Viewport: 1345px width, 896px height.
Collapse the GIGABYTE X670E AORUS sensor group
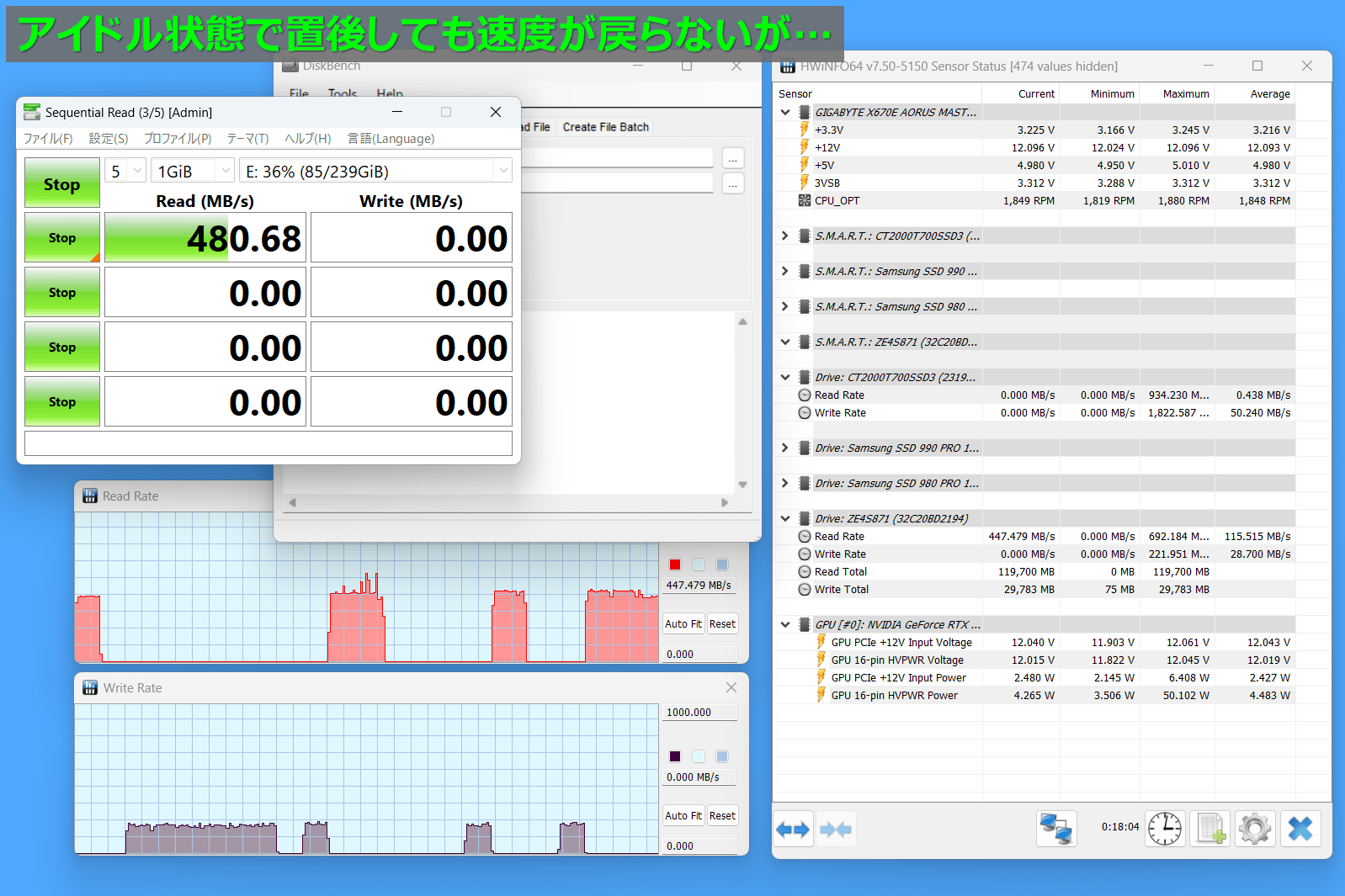click(x=784, y=112)
